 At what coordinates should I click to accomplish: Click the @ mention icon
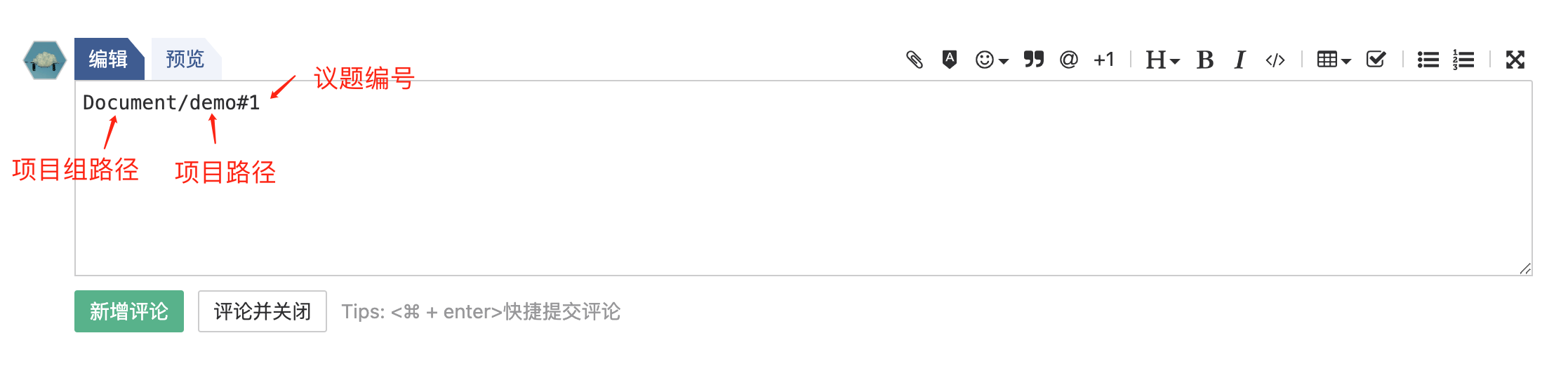coord(1068,60)
